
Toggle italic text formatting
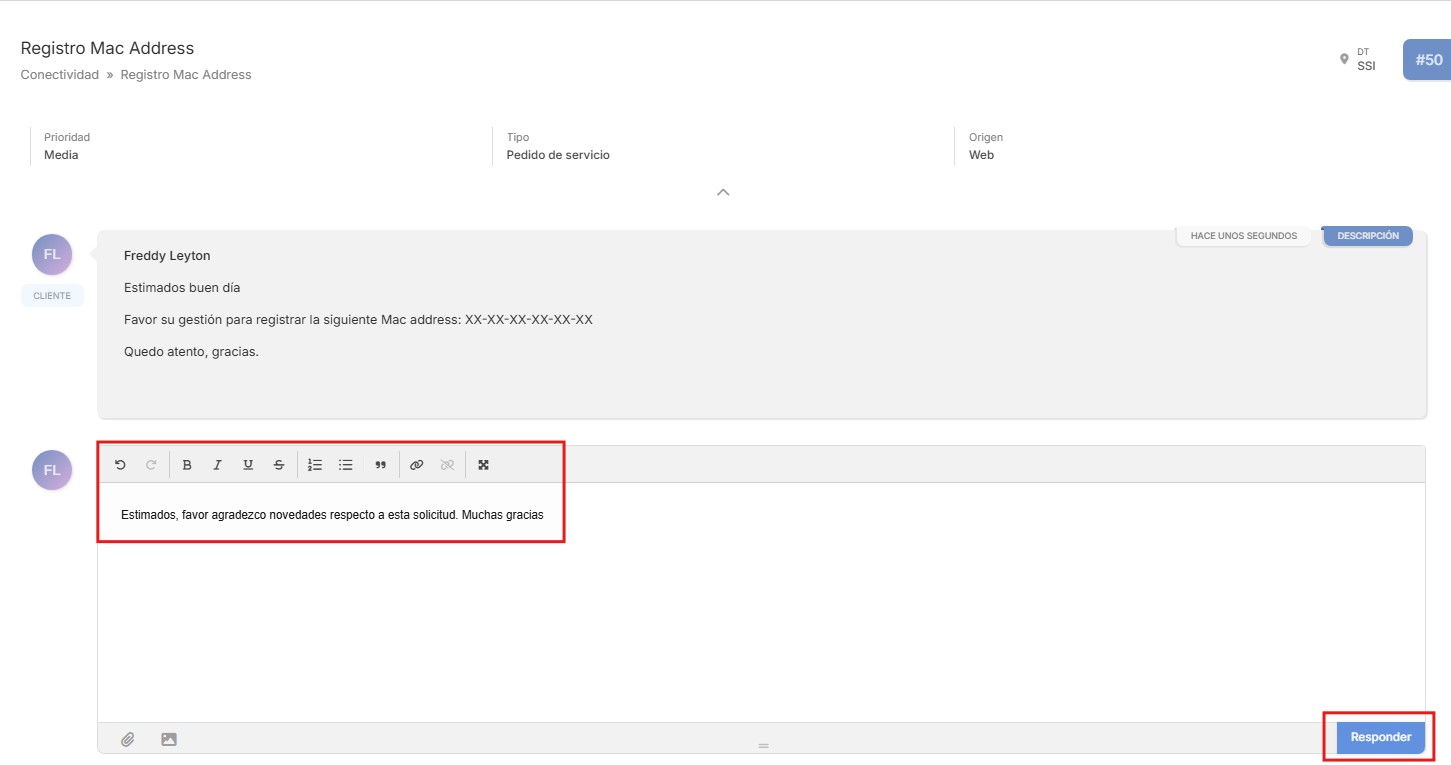(217, 465)
